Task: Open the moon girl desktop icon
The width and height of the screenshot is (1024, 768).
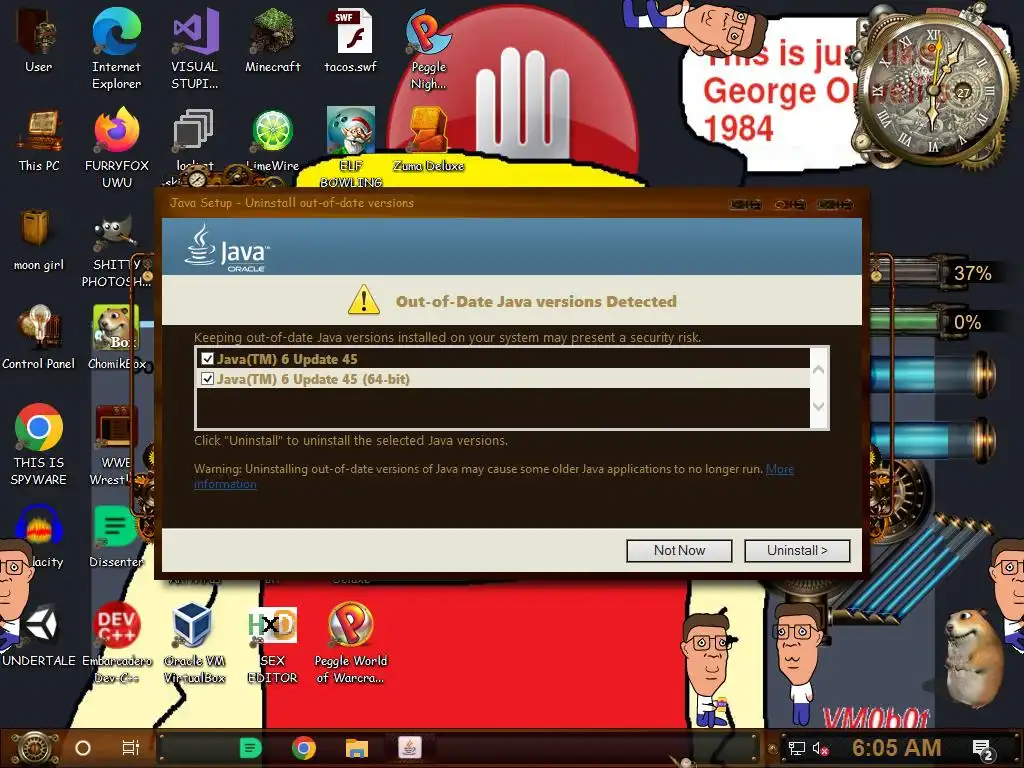Action: coord(39,239)
